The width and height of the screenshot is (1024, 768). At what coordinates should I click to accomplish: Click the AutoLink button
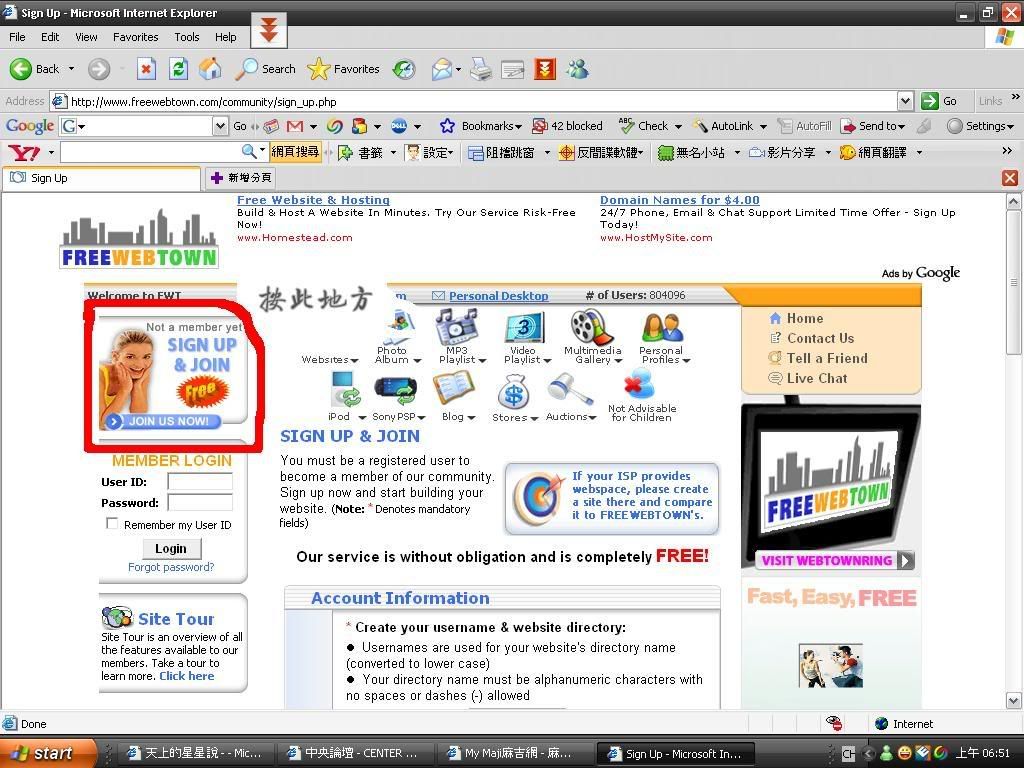[x=724, y=126]
